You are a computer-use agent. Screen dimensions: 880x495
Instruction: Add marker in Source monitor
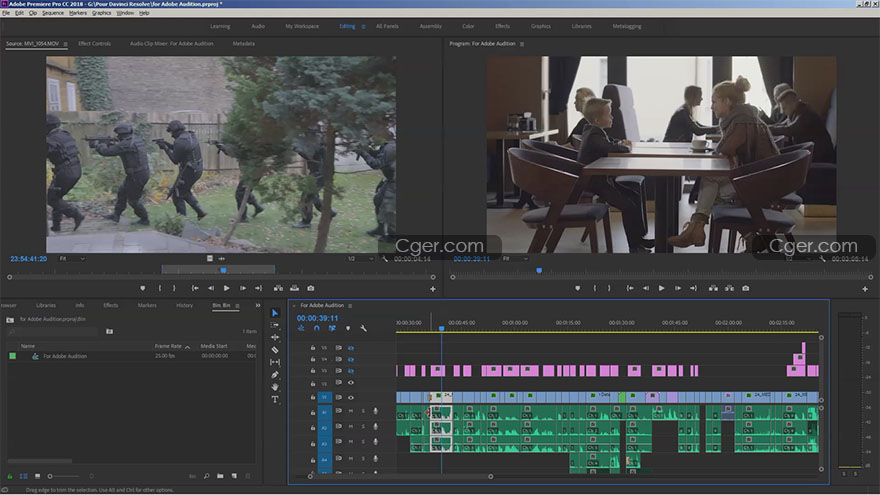143,288
